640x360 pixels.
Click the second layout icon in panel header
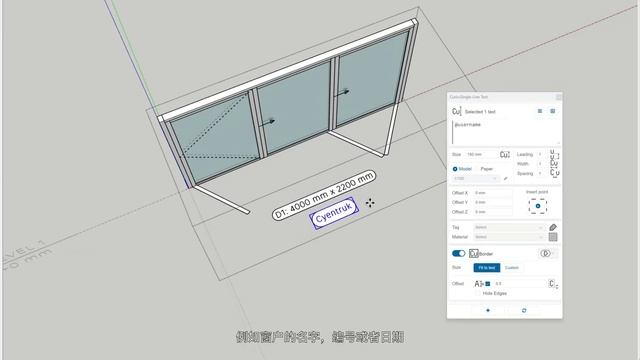[x=553, y=111]
